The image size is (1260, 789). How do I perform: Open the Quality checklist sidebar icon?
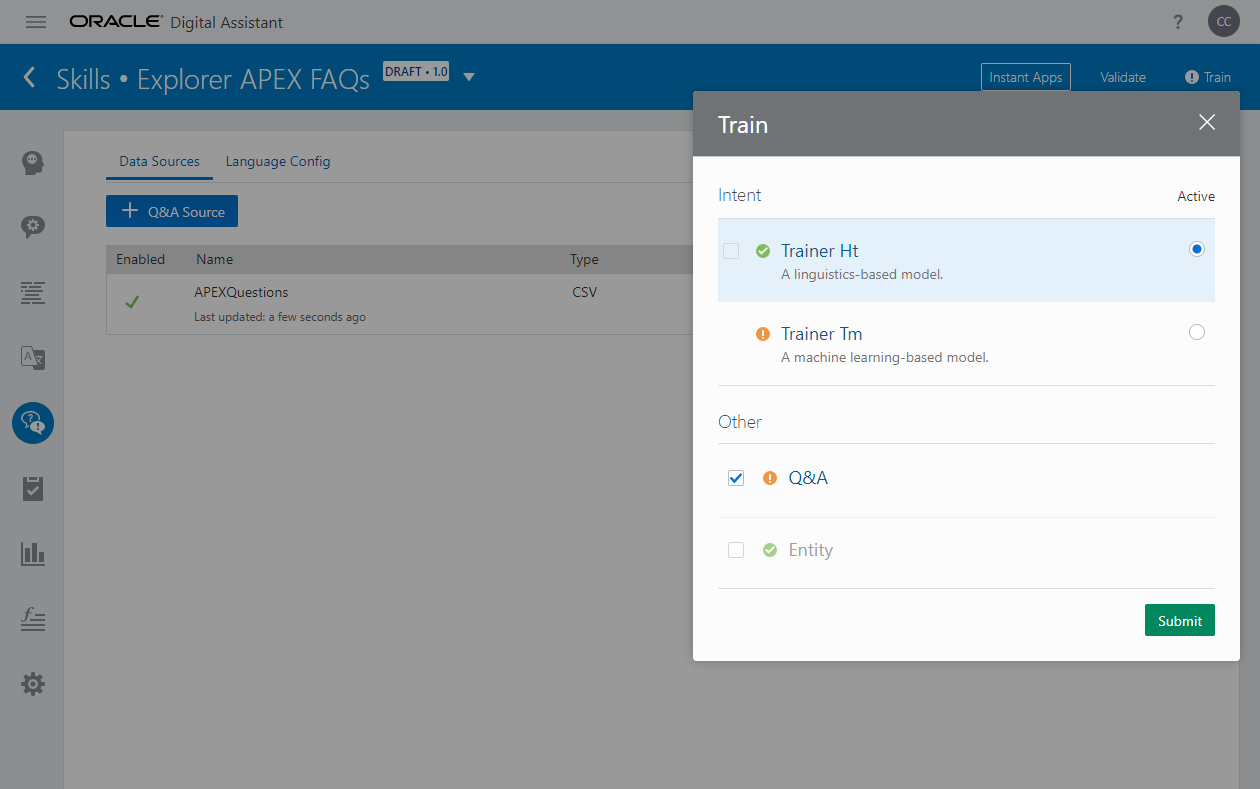pos(33,488)
